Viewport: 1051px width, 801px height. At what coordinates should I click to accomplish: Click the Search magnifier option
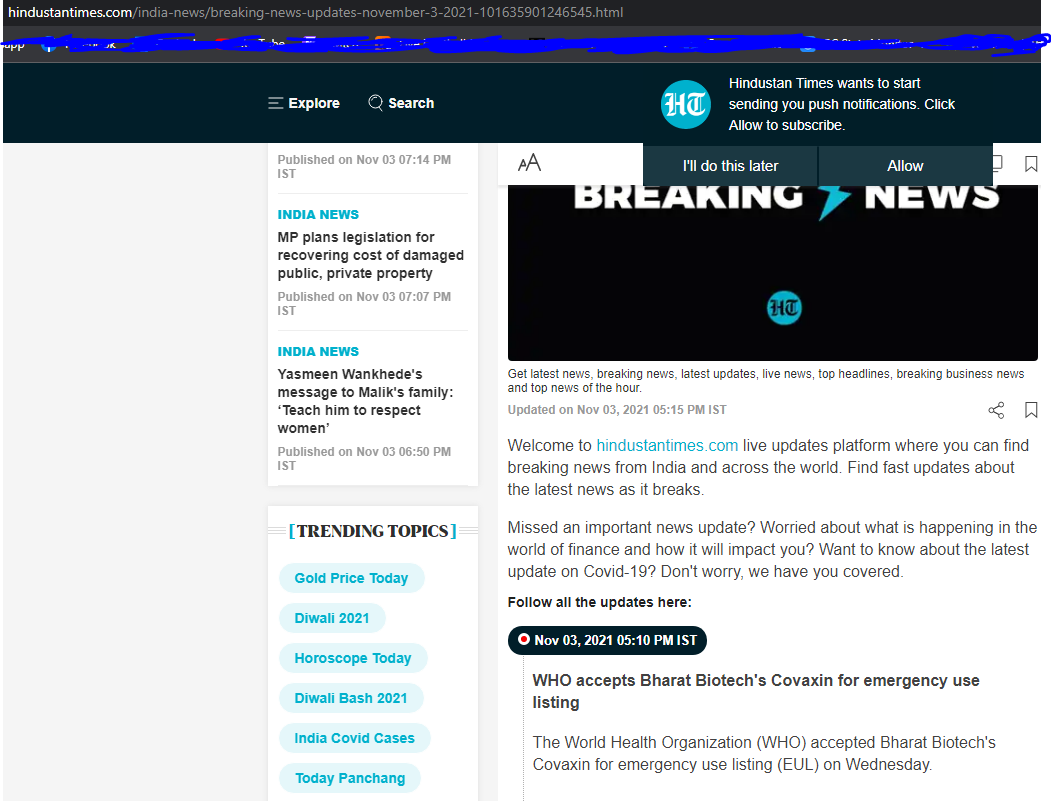(x=401, y=103)
